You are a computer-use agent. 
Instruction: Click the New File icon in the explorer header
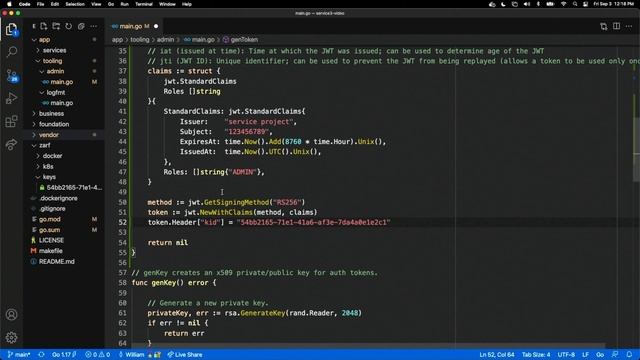point(44,26)
